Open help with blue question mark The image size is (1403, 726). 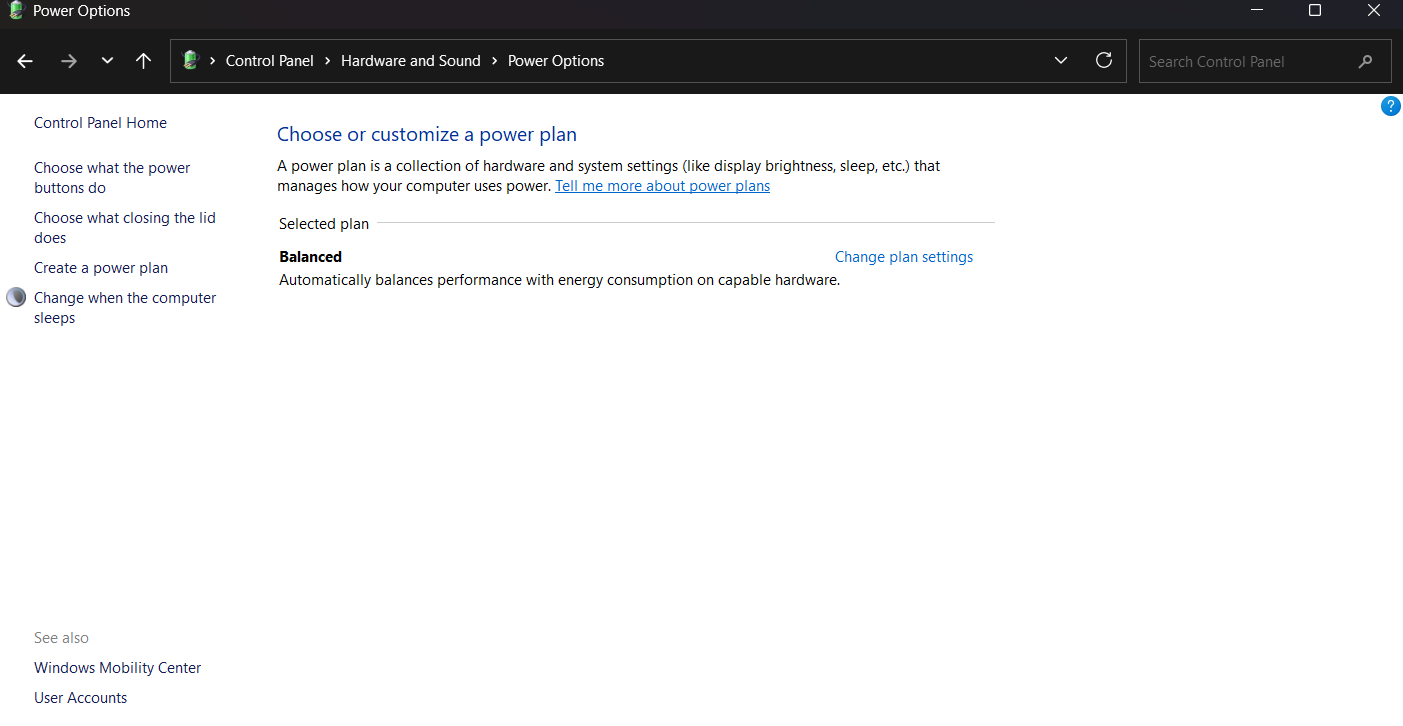click(1390, 106)
